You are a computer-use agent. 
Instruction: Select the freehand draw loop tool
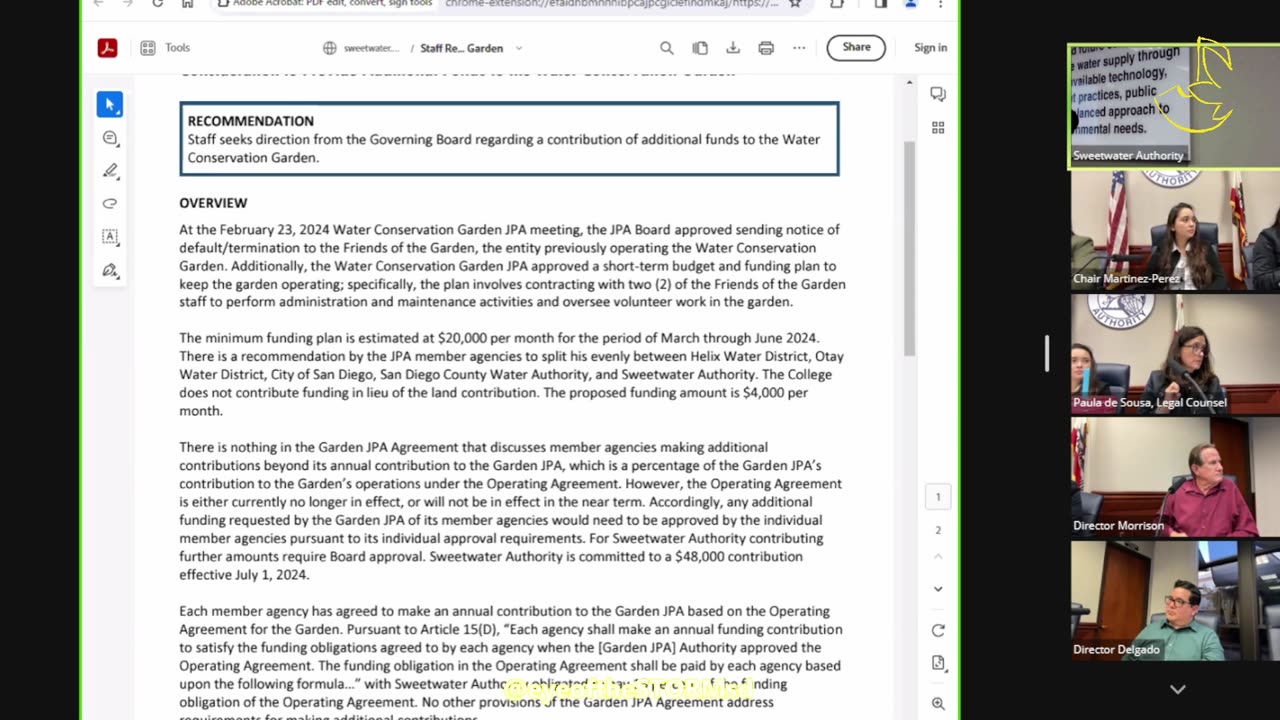tap(110, 204)
